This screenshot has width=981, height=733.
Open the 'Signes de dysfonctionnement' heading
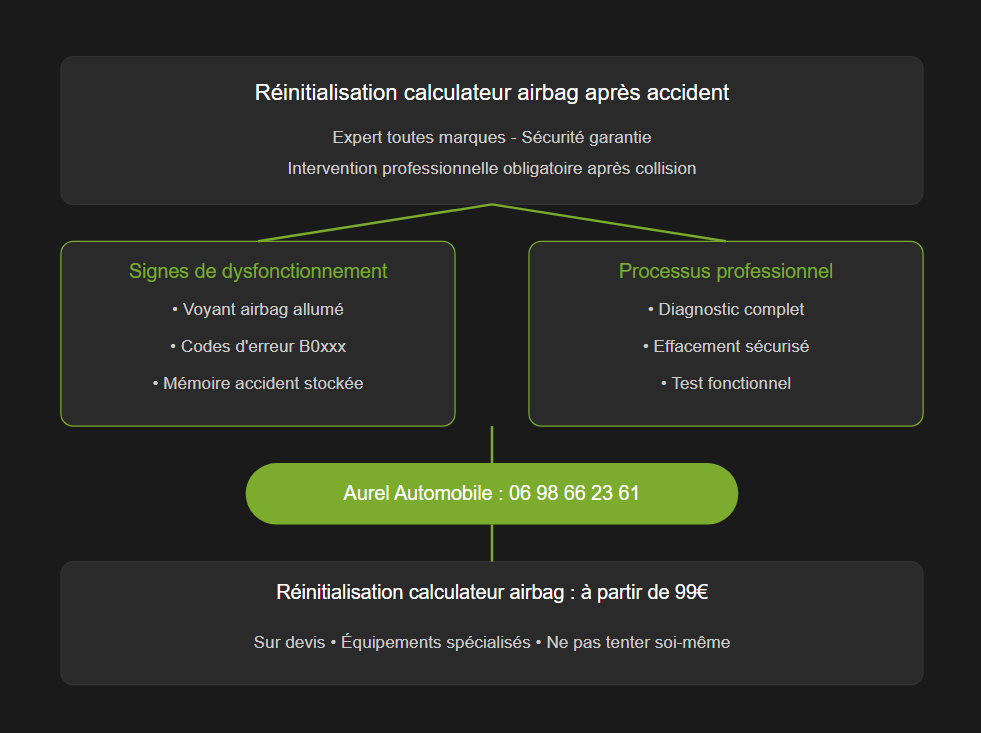258,271
